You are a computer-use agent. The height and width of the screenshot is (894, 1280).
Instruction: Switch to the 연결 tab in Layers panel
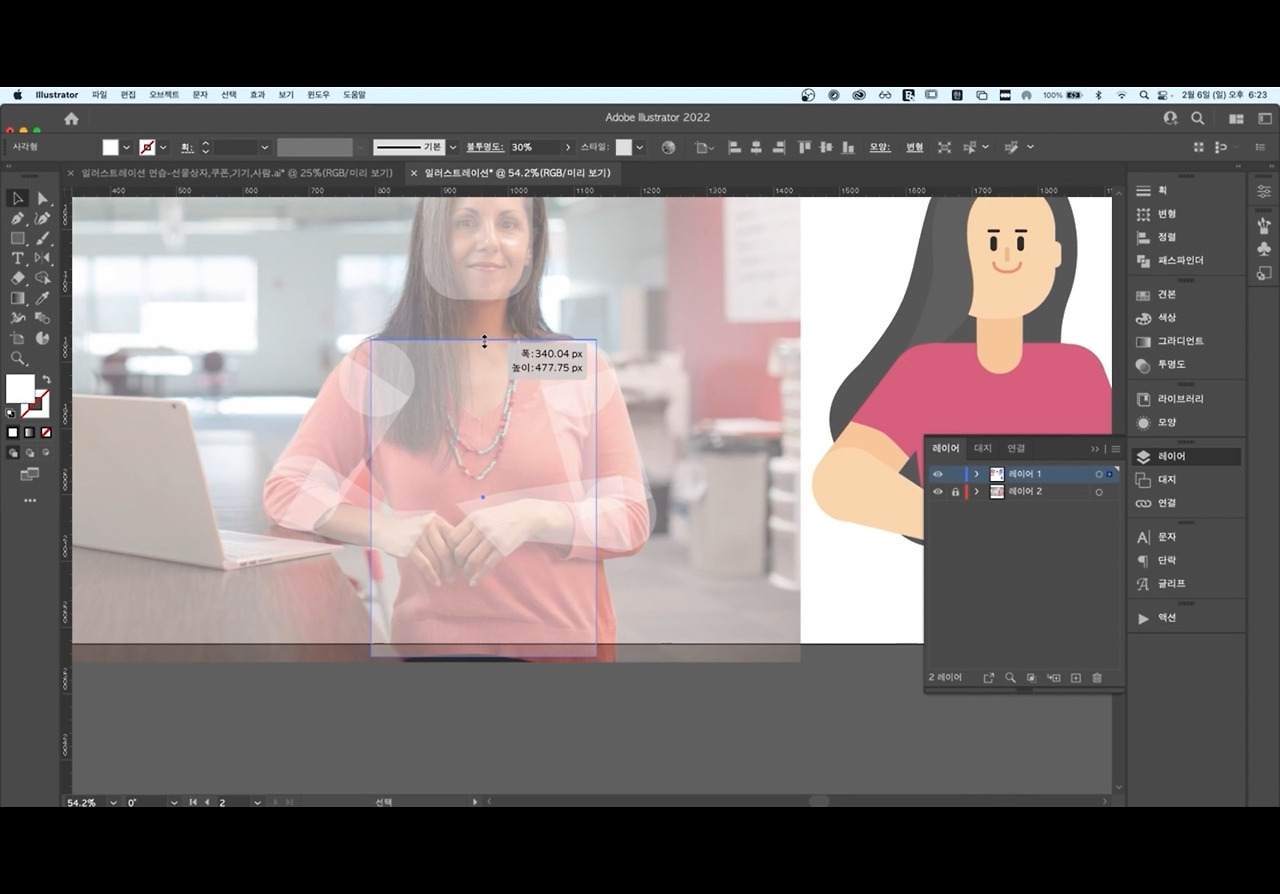click(1016, 449)
